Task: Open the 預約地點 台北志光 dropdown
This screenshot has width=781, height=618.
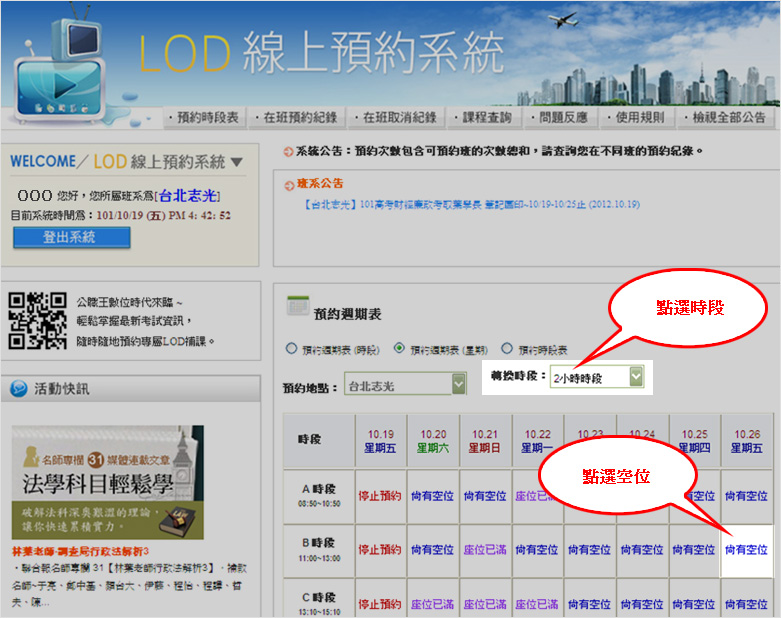Action: pyautogui.click(x=405, y=384)
